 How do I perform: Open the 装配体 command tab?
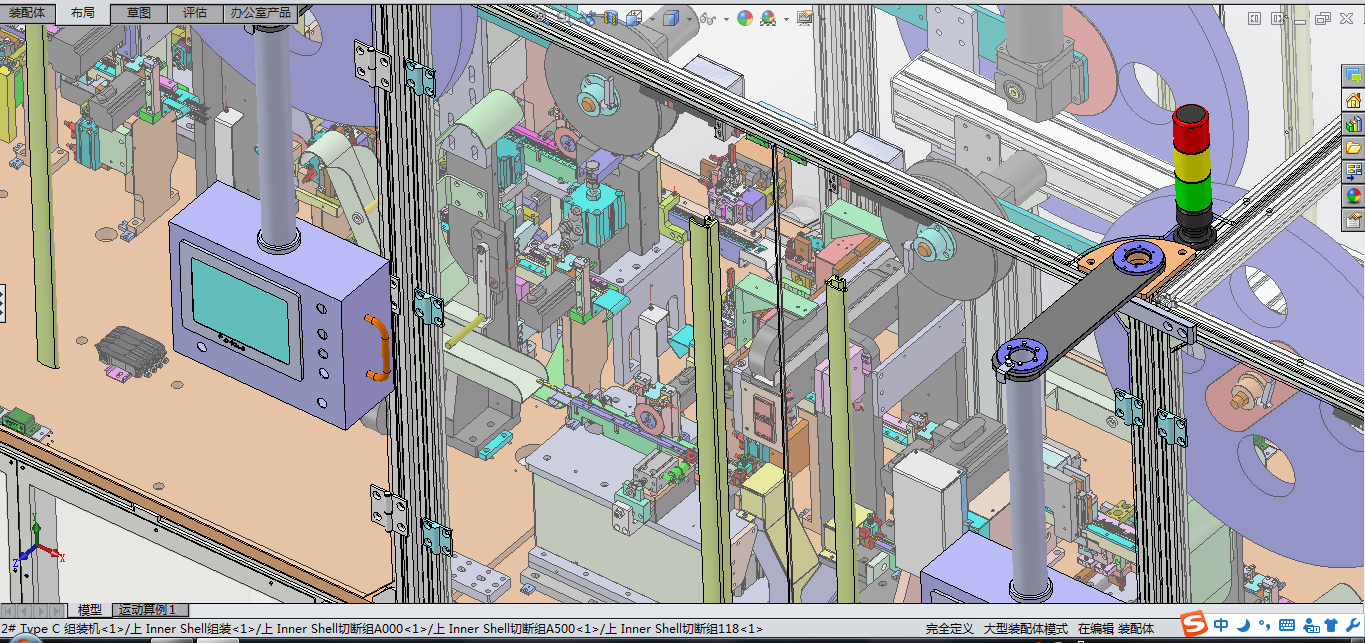tap(26, 13)
